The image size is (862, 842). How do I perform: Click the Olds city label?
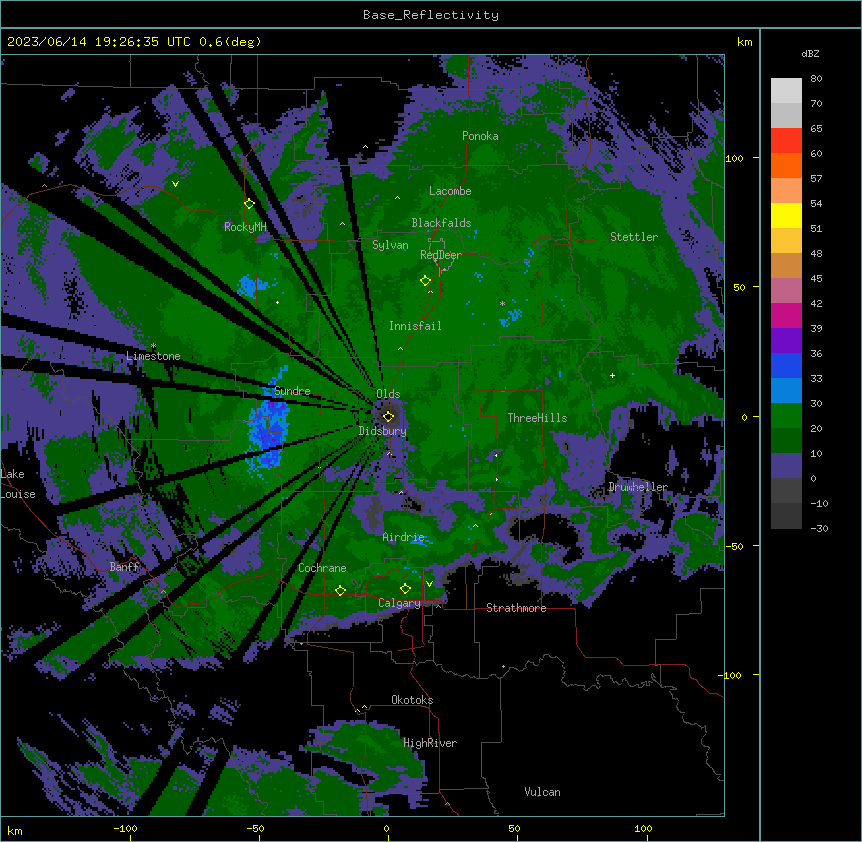click(x=388, y=394)
